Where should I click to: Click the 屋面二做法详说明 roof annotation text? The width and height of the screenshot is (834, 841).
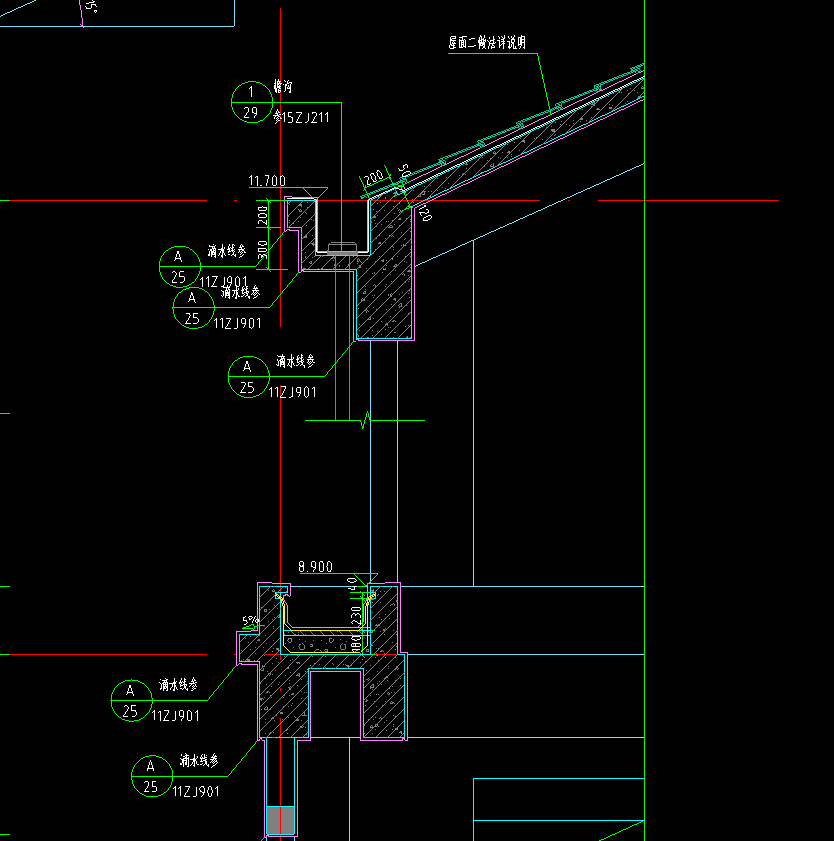487,42
